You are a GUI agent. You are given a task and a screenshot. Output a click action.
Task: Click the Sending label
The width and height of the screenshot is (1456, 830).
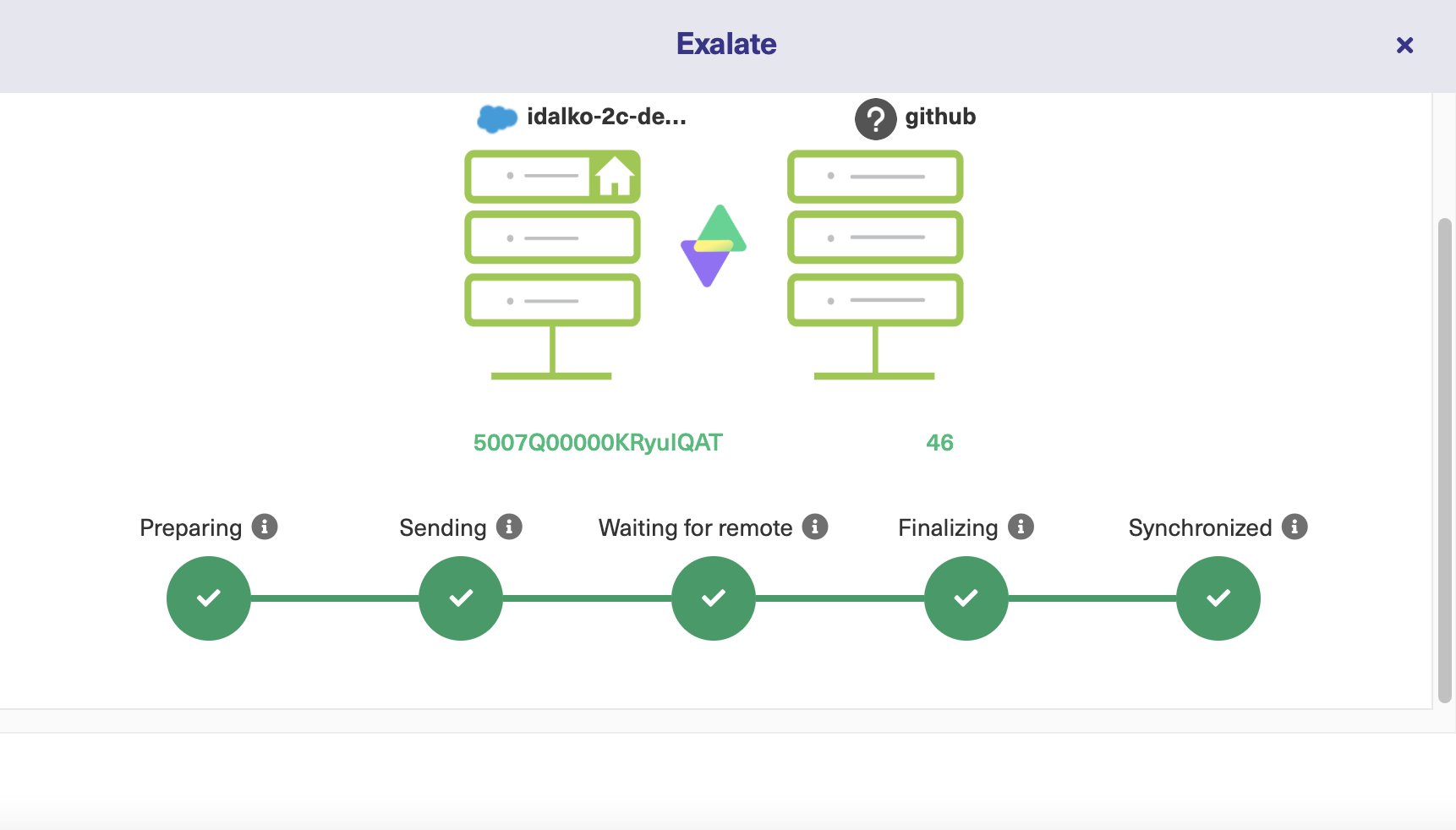[443, 528]
